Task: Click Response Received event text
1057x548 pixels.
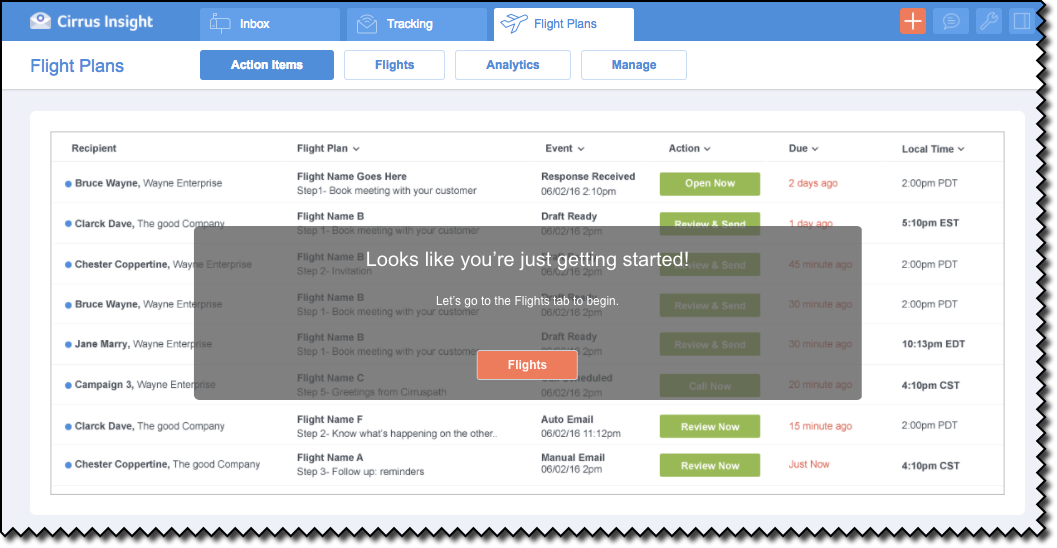Action: (x=588, y=177)
